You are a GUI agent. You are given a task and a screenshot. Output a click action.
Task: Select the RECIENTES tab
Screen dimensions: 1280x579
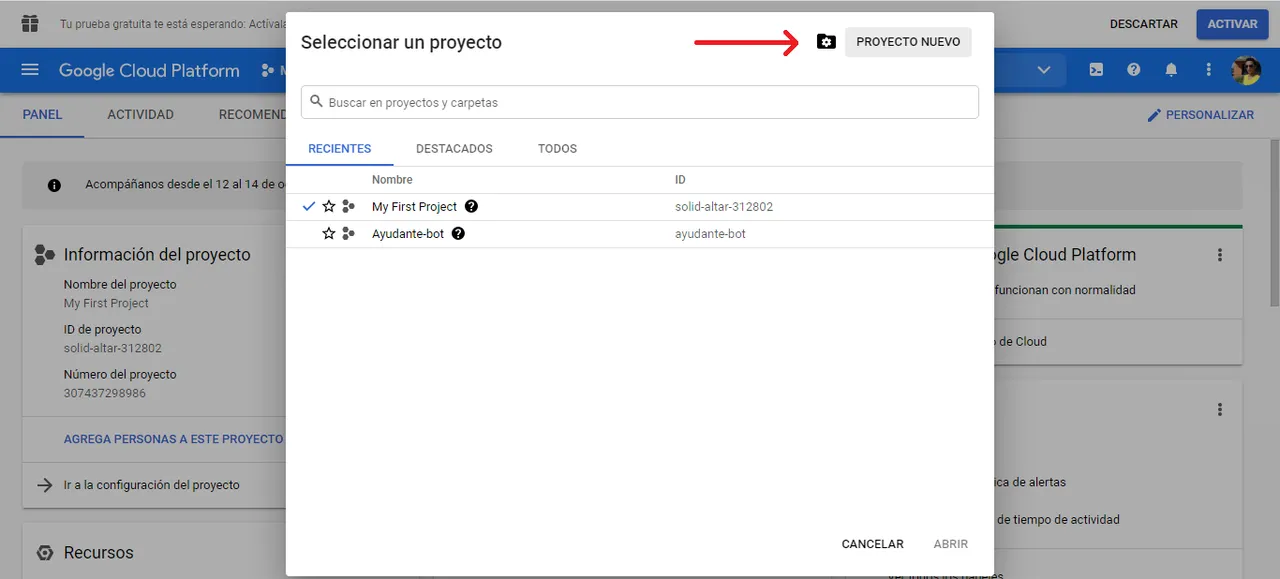[x=339, y=149]
